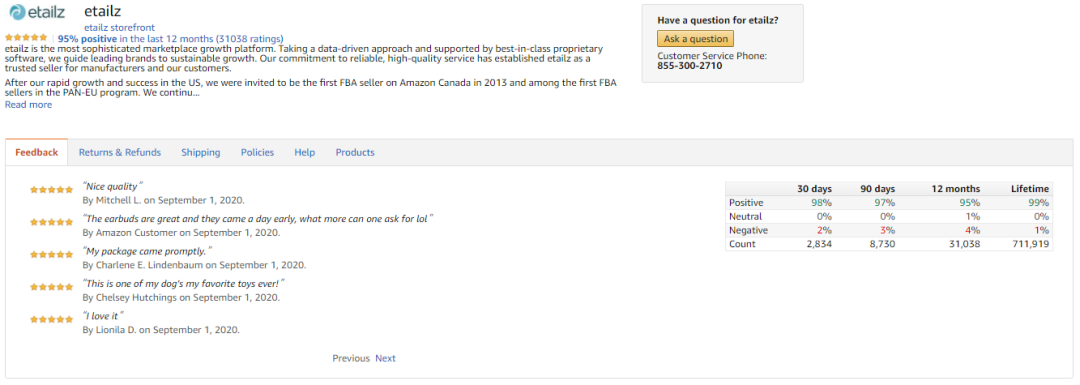View the Products tab

point(355,152)
